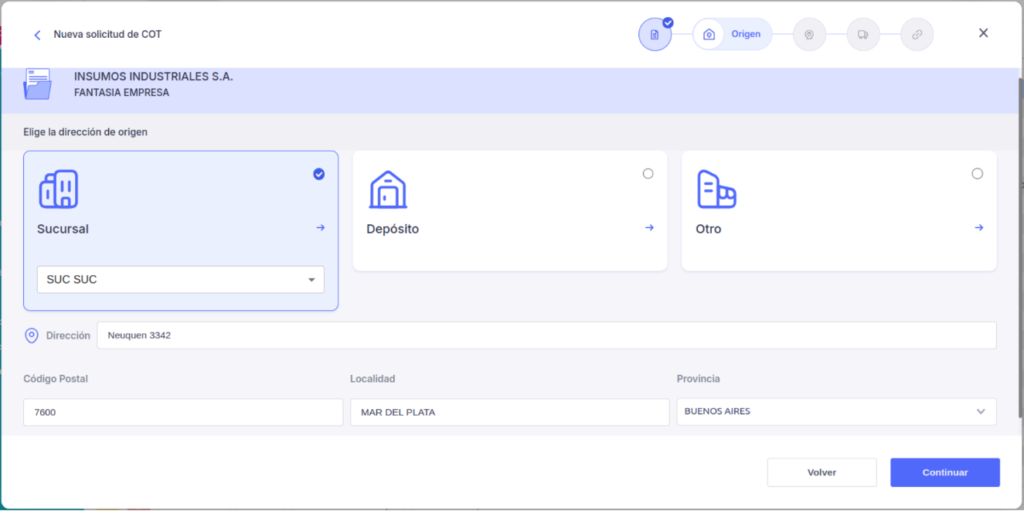This screenshot has height=511, width=1024.
Task: Click the Otro building icon
Action: 716,190
